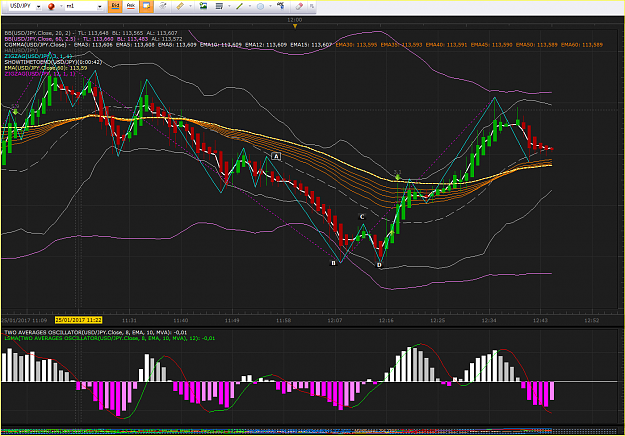Click the chart label D
625x436 pixels.
379,265
